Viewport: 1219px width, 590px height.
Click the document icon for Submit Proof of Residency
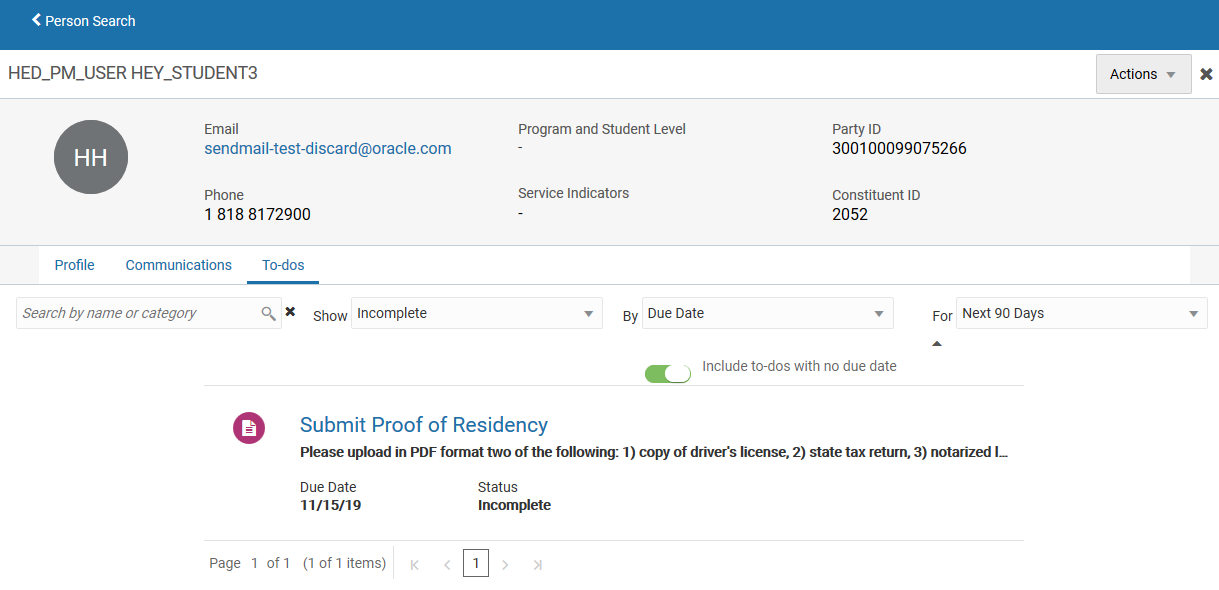click(x=249, y=428)
